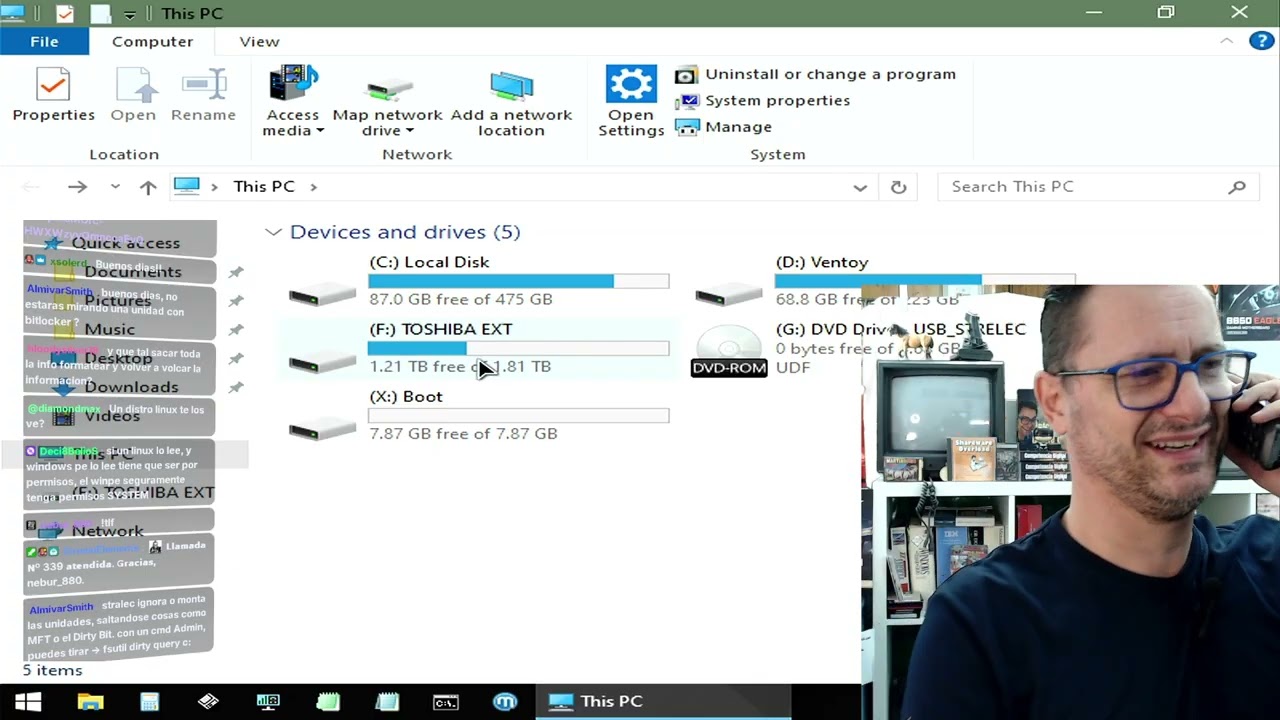This screenshot has width=1280, height=720.
Task: Click Uninstall or change a program
Action: 816,74
